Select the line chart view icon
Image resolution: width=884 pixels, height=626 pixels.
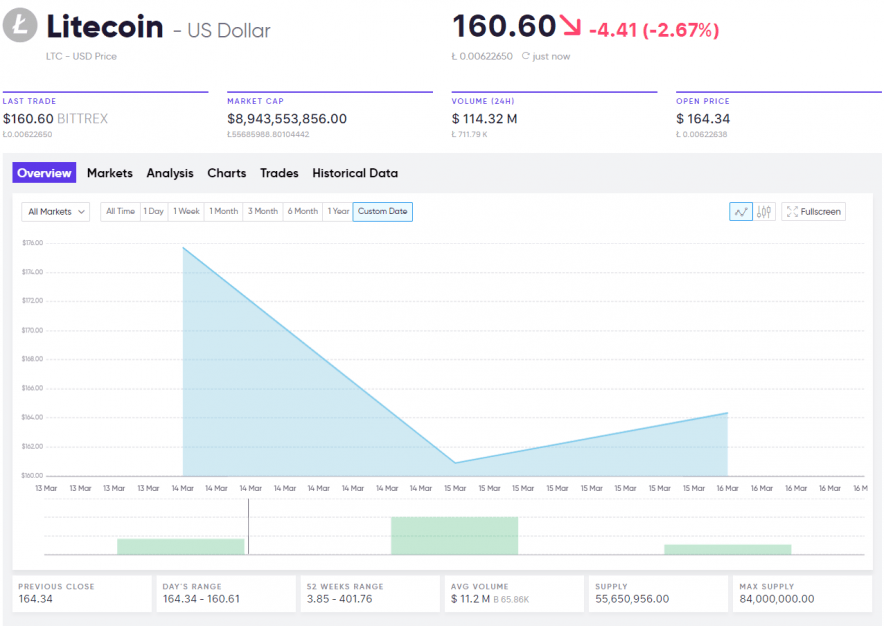[x=741, y=211]
